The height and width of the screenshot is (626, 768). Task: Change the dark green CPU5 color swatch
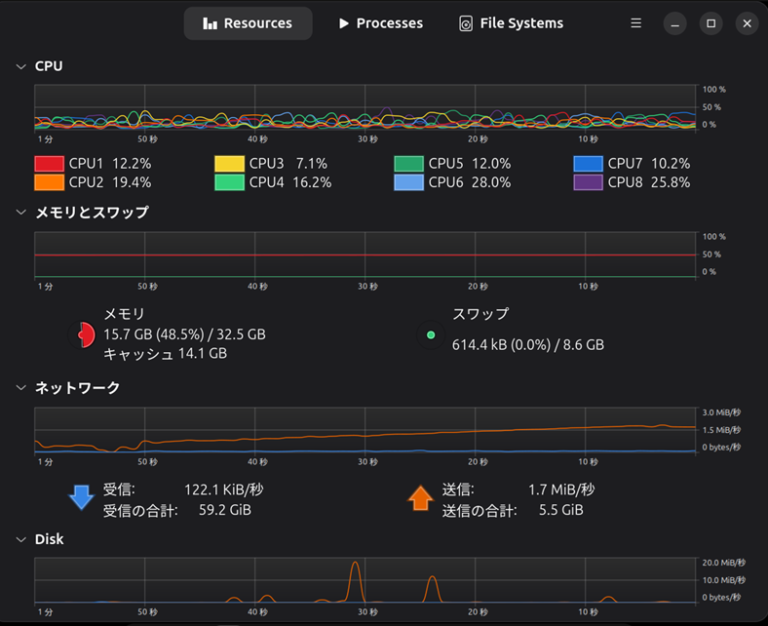pyautogui.click(x=409, y=164)
